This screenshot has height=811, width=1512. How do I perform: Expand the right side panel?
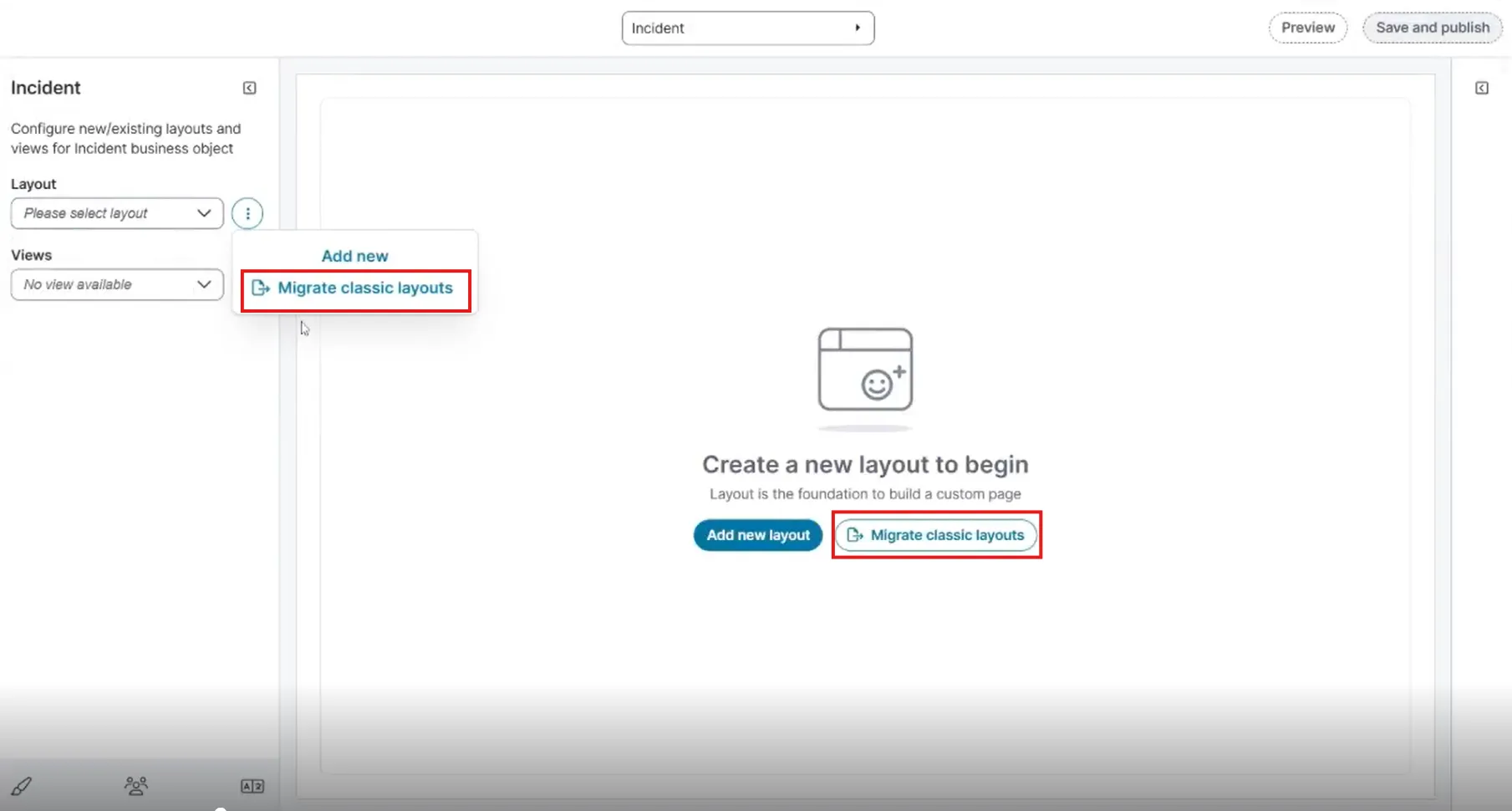point(1481,88)
